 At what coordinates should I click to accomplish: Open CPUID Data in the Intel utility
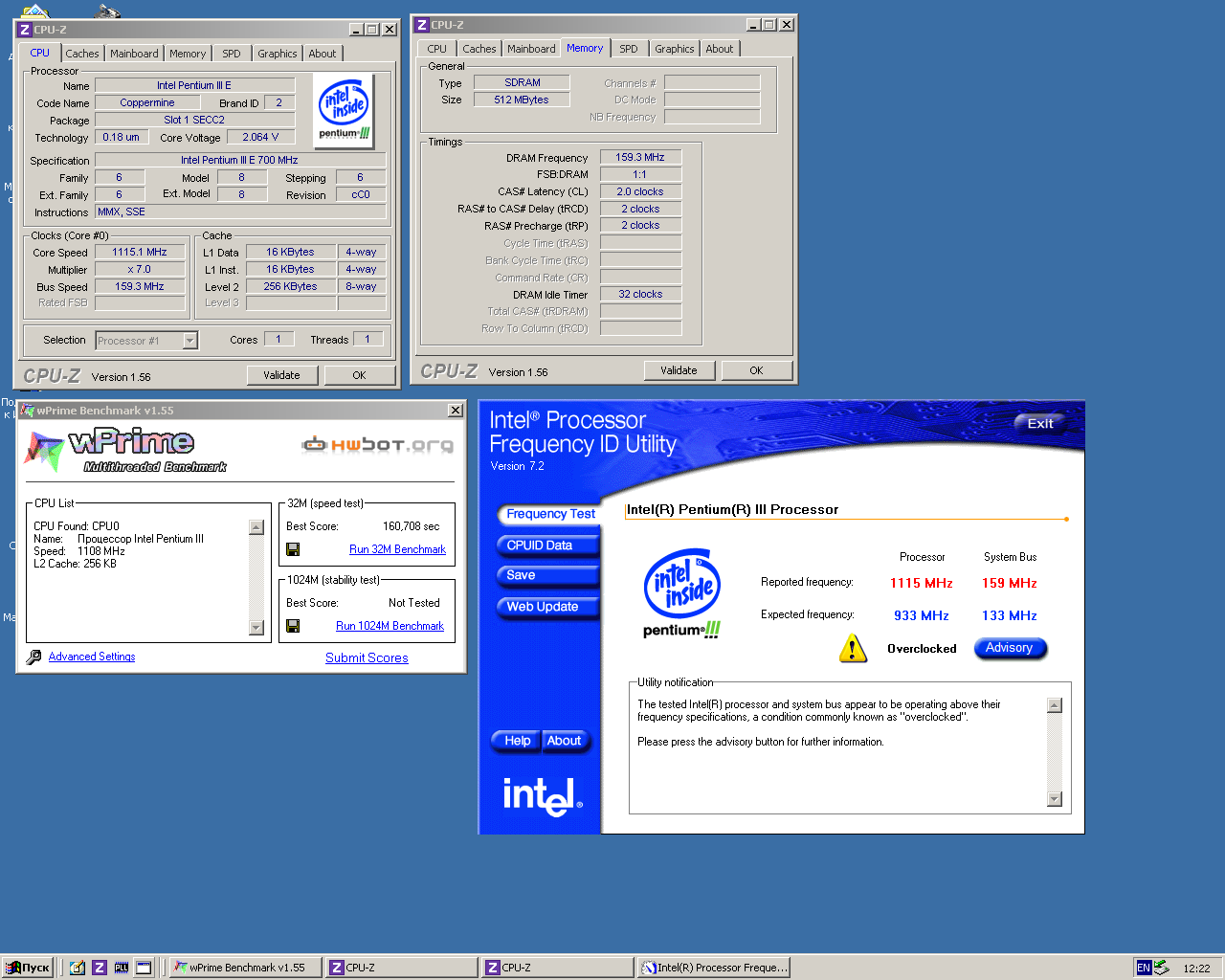pyautogui.click(x=547, y=546)
